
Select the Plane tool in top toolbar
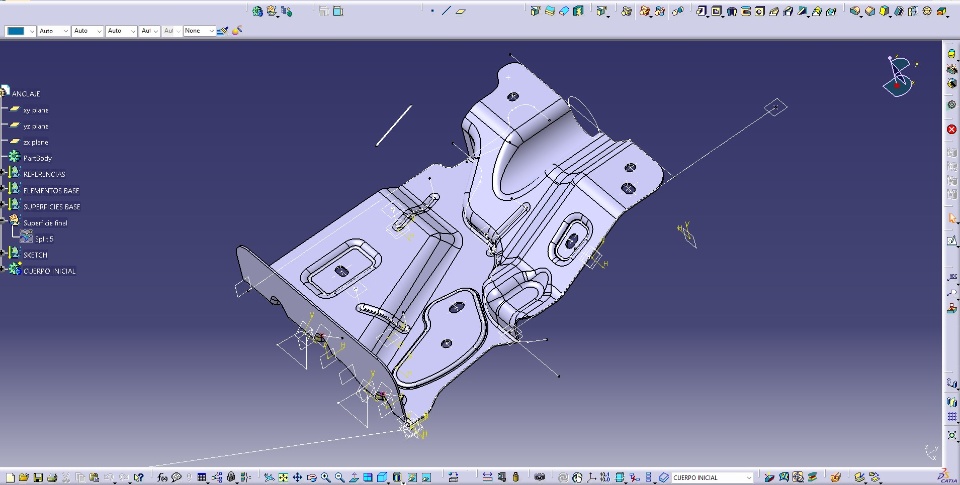460,10
